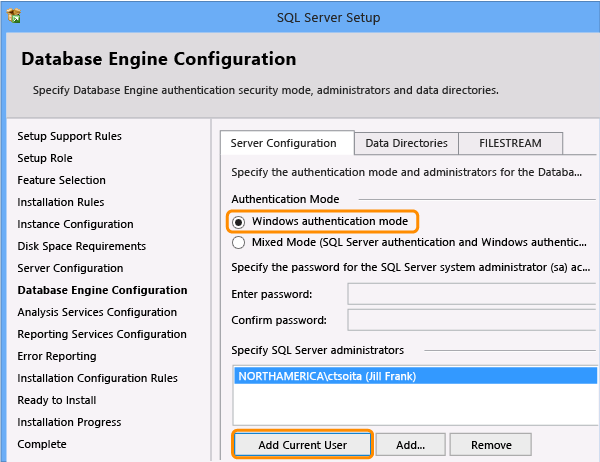600x462 pixels.
Task: Open Analysis Services Configuration step
Action: pos(97,312)
